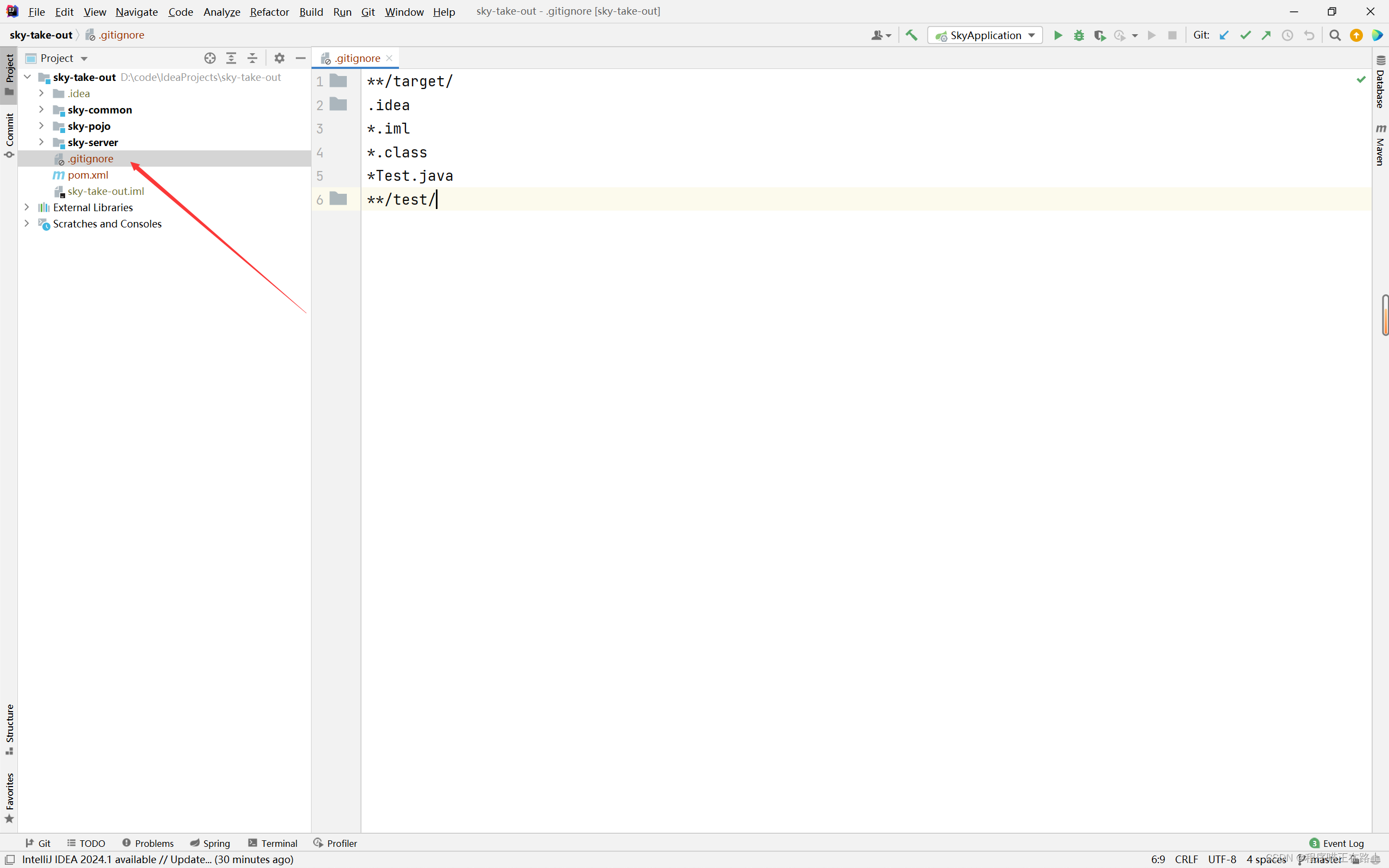
Task: Click the Git Push arrow icon
Action: pos(1266,36)
